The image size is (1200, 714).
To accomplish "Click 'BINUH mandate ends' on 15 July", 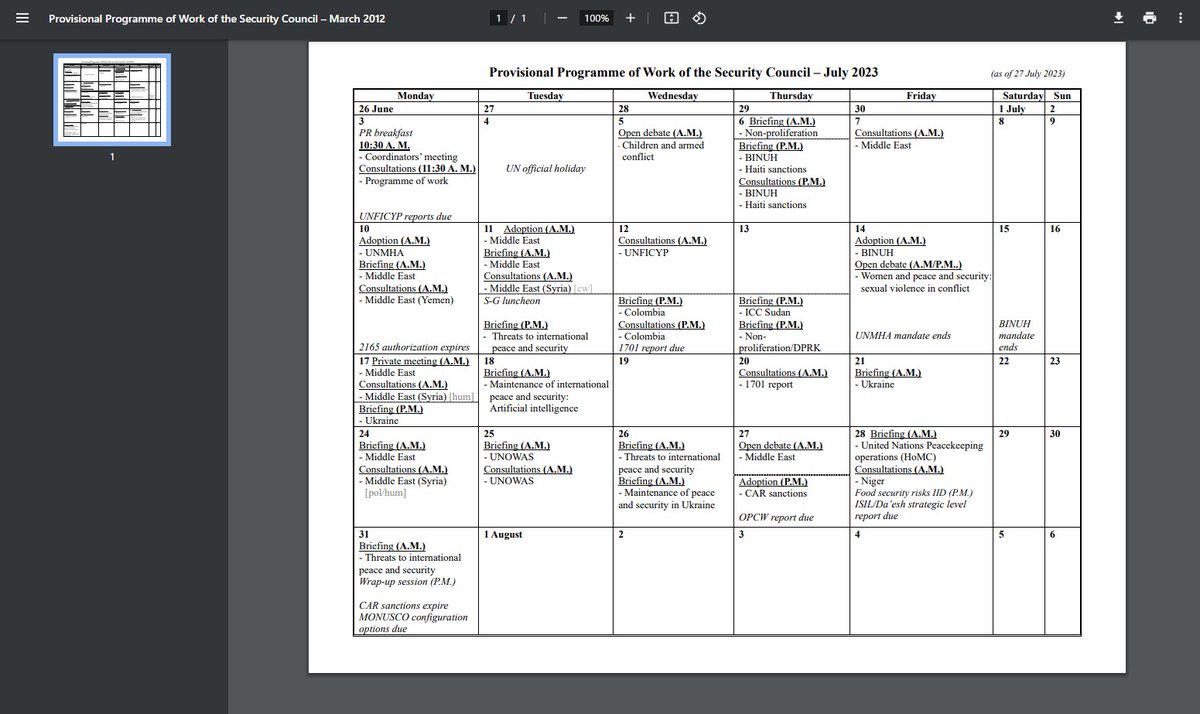I will pyautogui.click(x=1017, y=336).
